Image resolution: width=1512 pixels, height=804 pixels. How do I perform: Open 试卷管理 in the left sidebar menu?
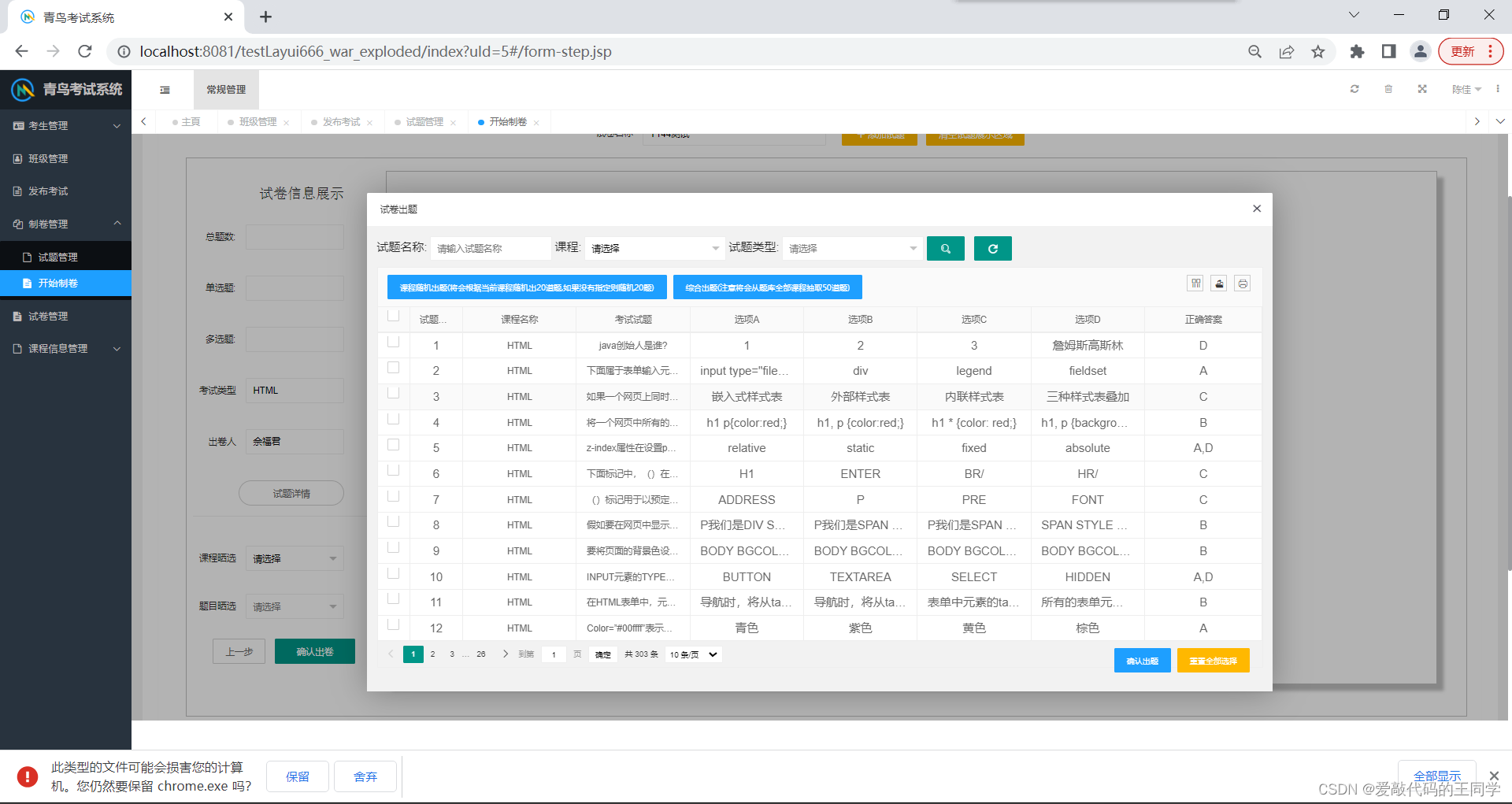click(47, 316)
